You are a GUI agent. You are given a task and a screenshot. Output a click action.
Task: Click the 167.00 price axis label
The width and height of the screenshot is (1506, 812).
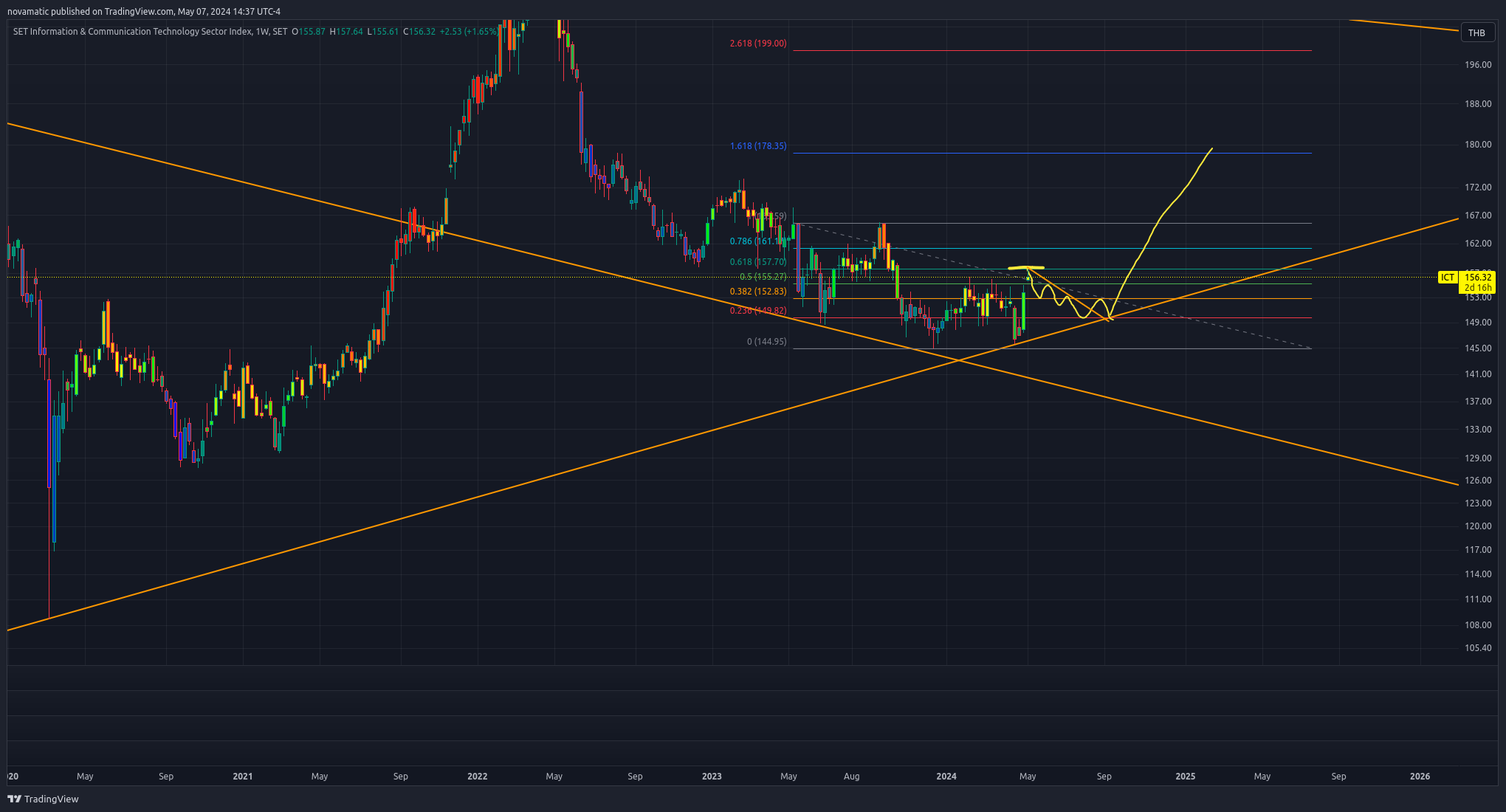1478,216
